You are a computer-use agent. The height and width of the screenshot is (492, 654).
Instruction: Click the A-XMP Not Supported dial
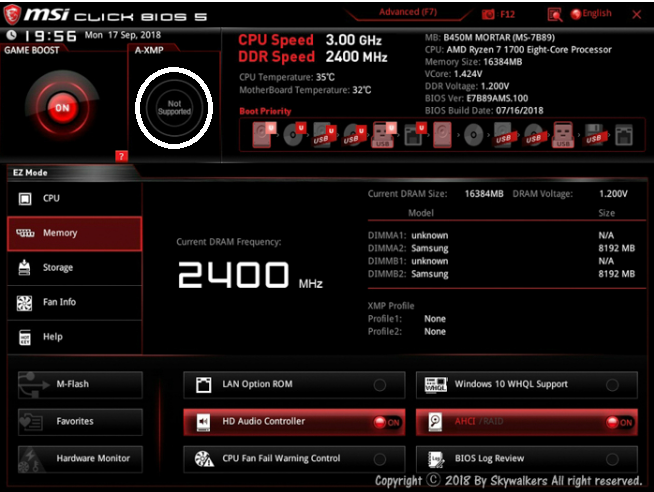click(x=173, y=106)
